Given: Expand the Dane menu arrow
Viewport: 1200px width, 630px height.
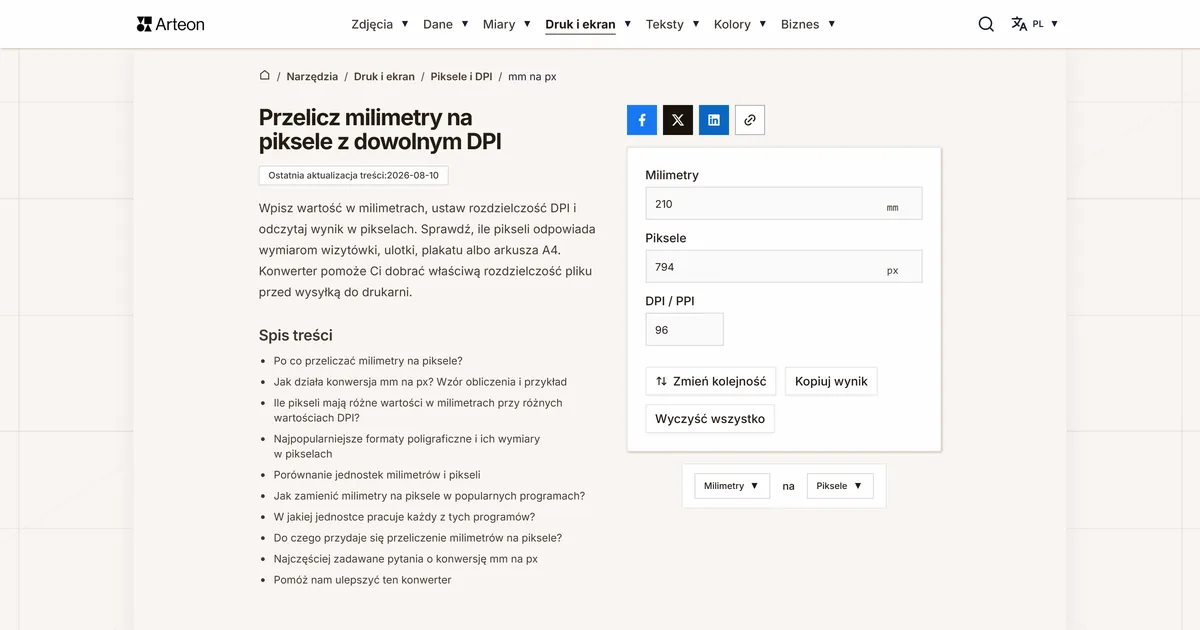Looking at the screenshot, I should pos(465,24).
